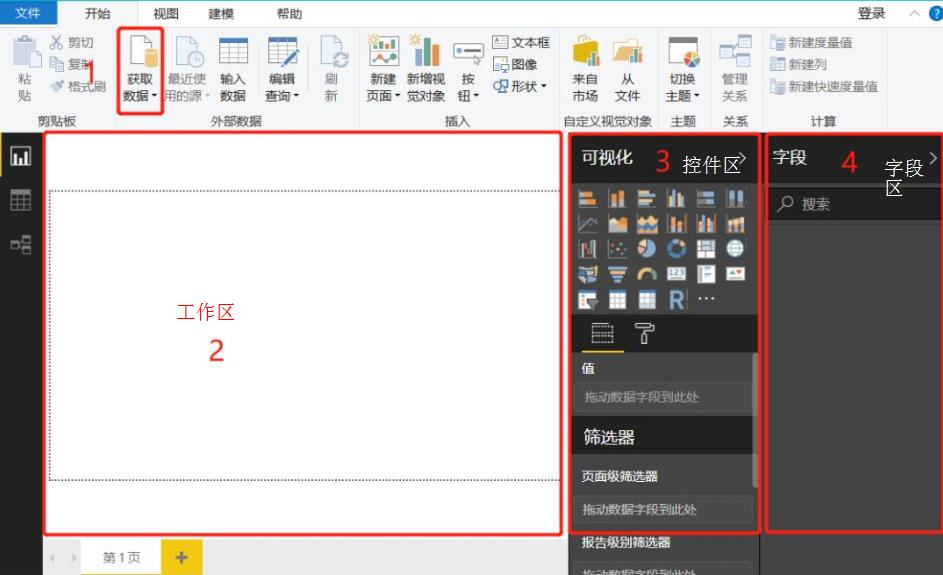Select the slicer visual

[x=587, y=300]
